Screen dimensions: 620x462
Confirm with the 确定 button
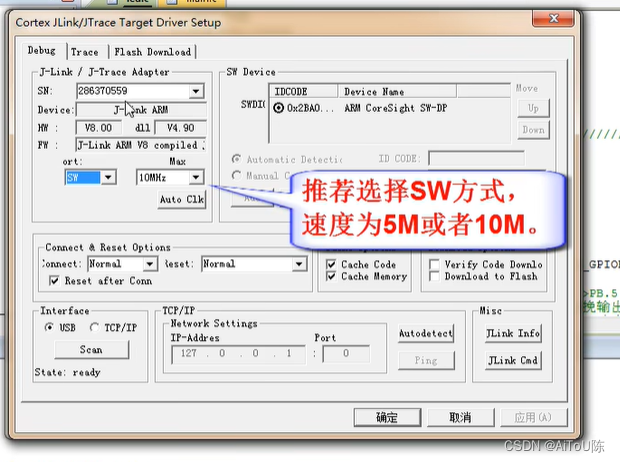(x=387, y=417)
